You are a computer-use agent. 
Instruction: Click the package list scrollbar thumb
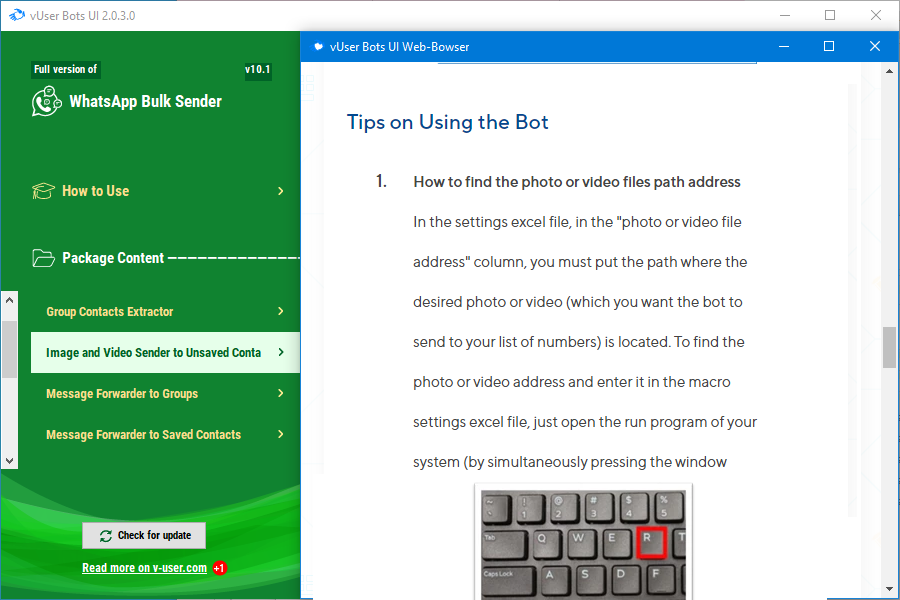point(9,349)
